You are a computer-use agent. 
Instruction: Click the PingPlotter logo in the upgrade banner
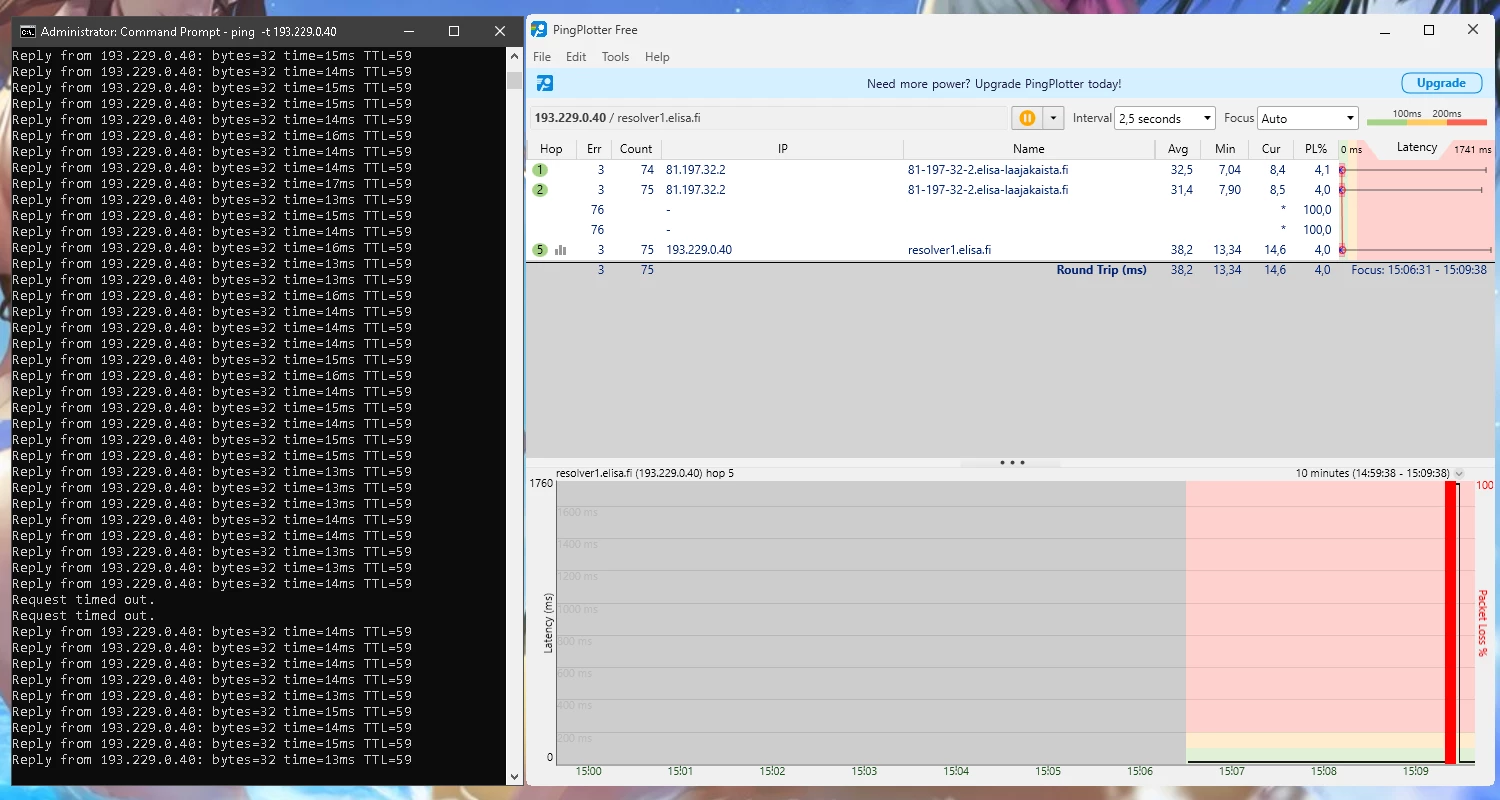[x=545, y=84]
